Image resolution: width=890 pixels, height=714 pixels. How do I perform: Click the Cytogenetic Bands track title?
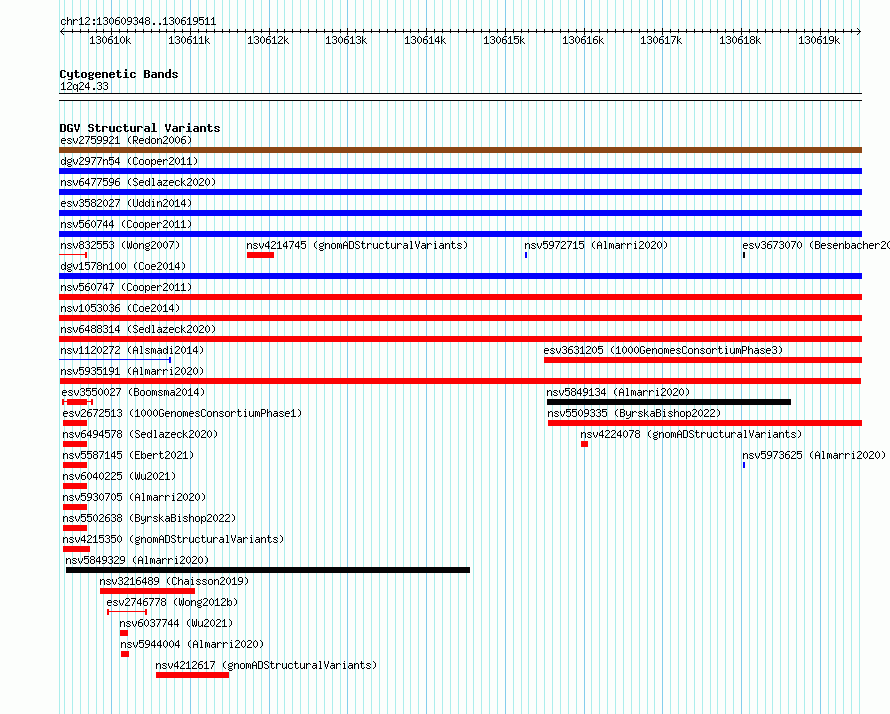119,74
